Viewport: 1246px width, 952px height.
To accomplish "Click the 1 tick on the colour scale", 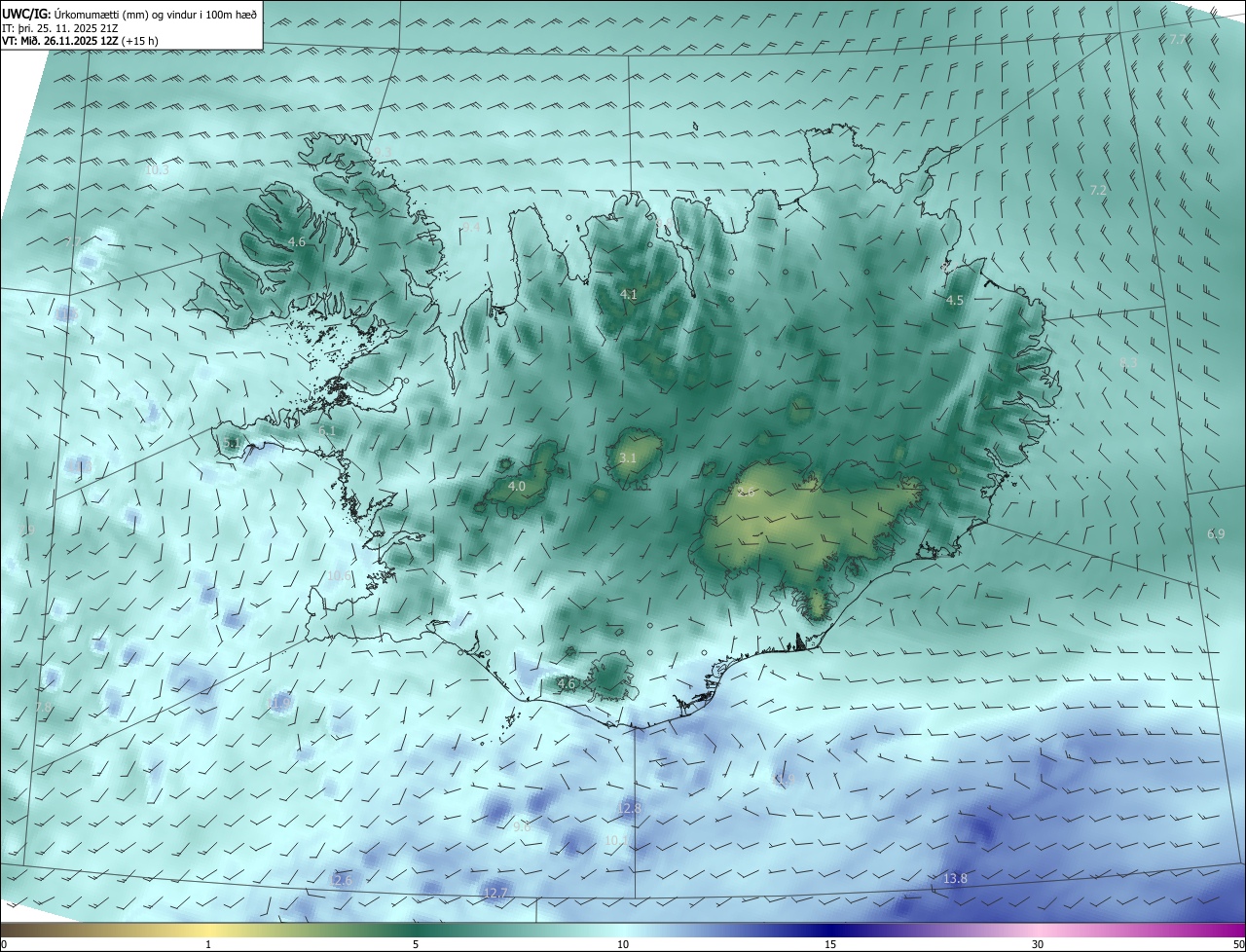I will click(208, 944).
